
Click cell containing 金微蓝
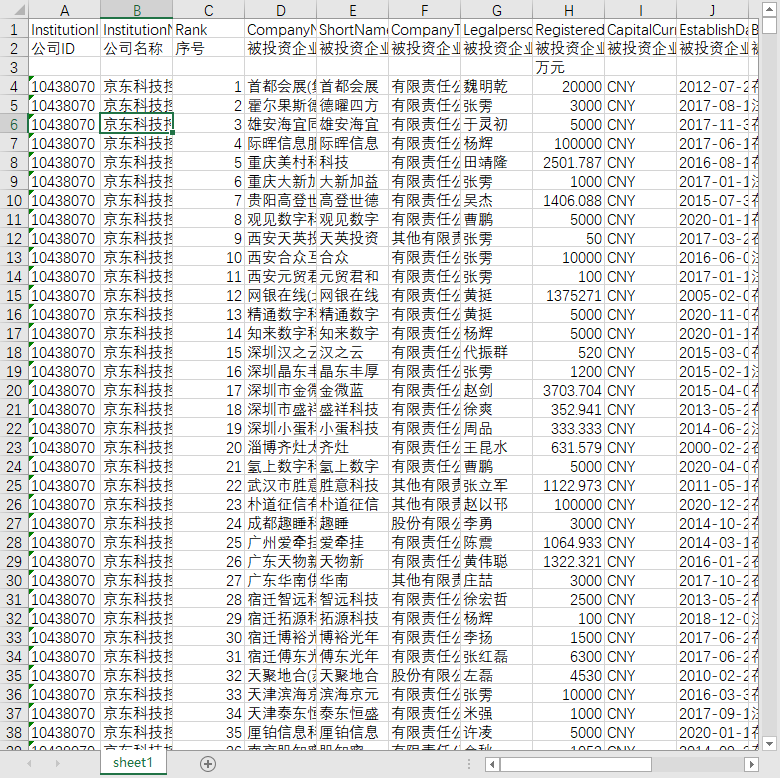352,390
